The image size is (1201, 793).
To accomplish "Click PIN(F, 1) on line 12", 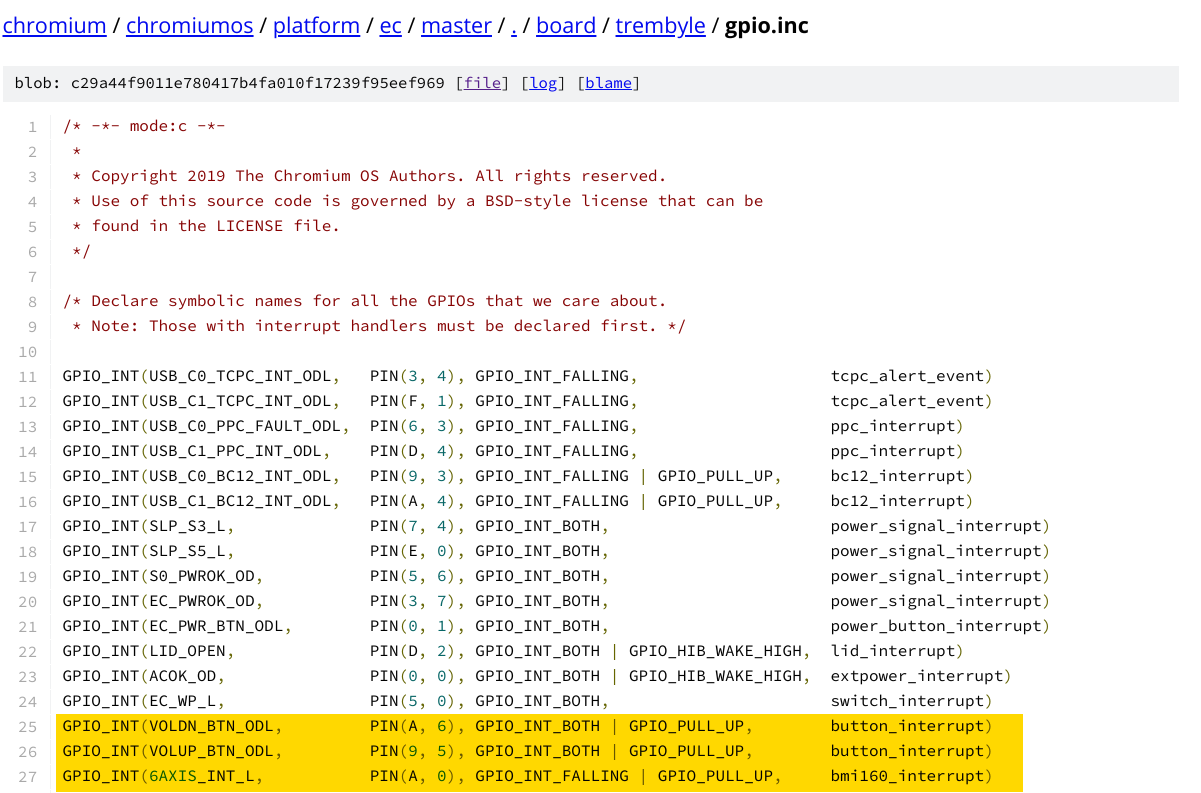I will (413, 401).
